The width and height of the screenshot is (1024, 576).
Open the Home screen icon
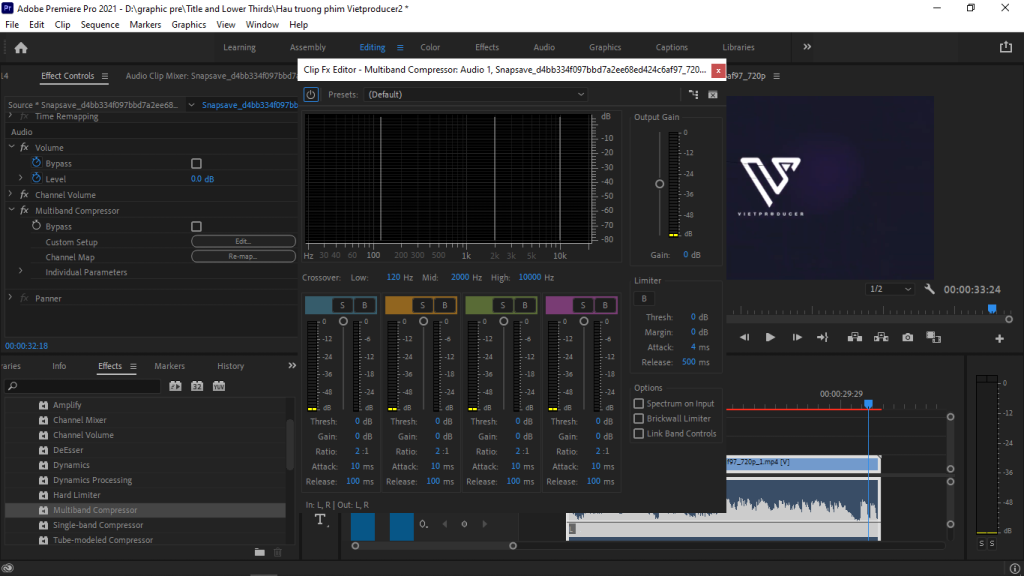(x=21, y=47)
